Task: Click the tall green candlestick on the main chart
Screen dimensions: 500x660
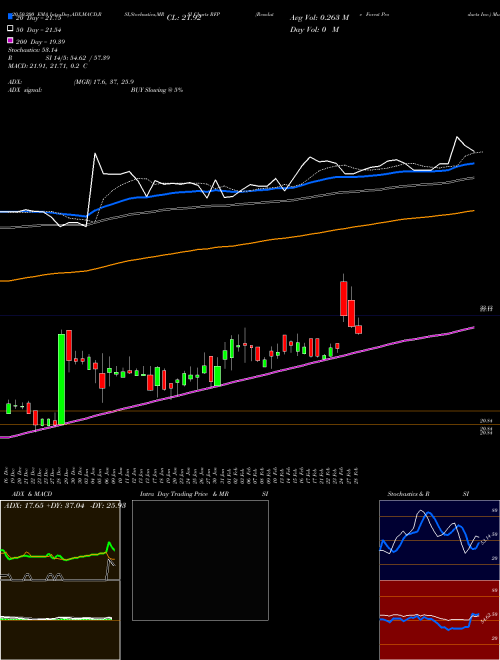Action: [x=61, y=379]
